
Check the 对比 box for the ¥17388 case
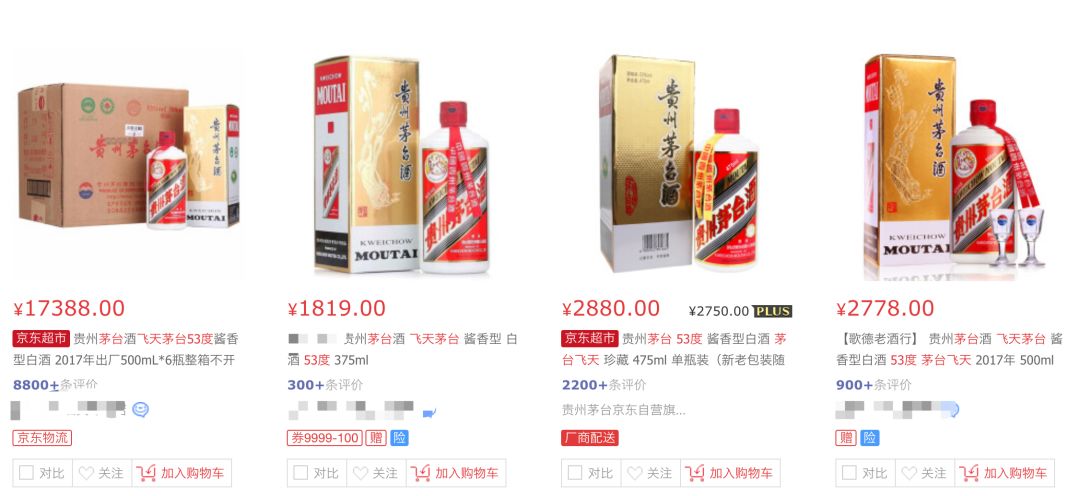(26, 473)
